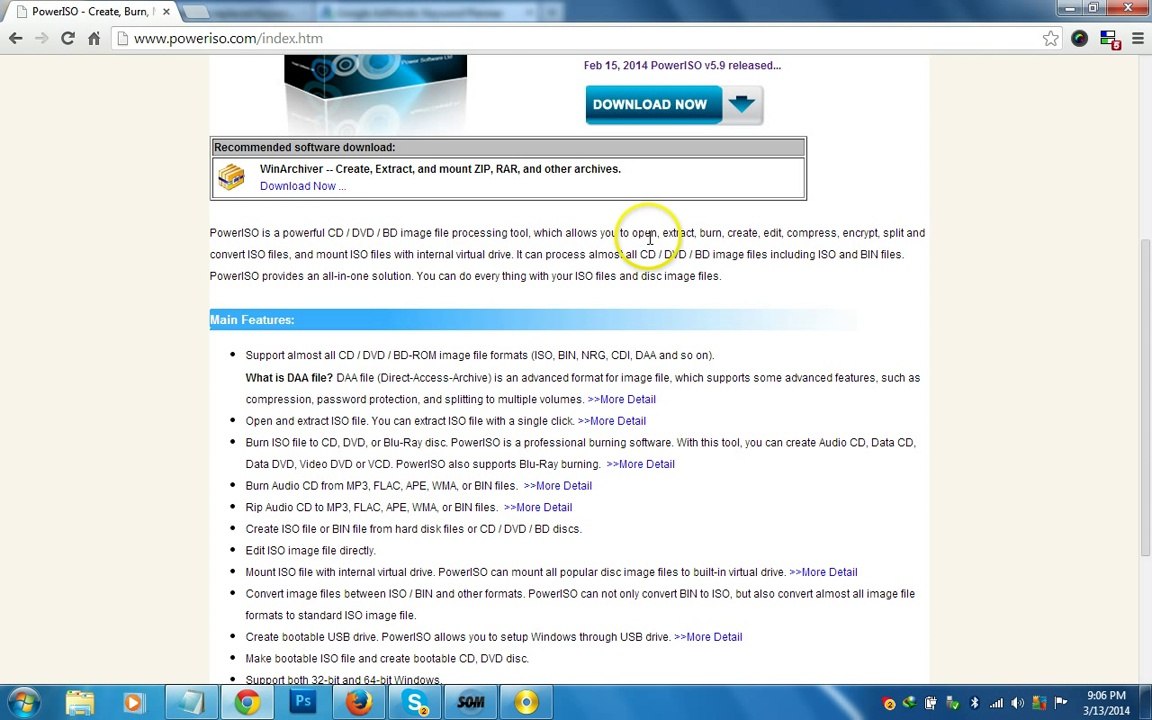Click the colorful squares tray icon
Viewport: 1152px width, 720px height.
click(x=1039, y=703)
